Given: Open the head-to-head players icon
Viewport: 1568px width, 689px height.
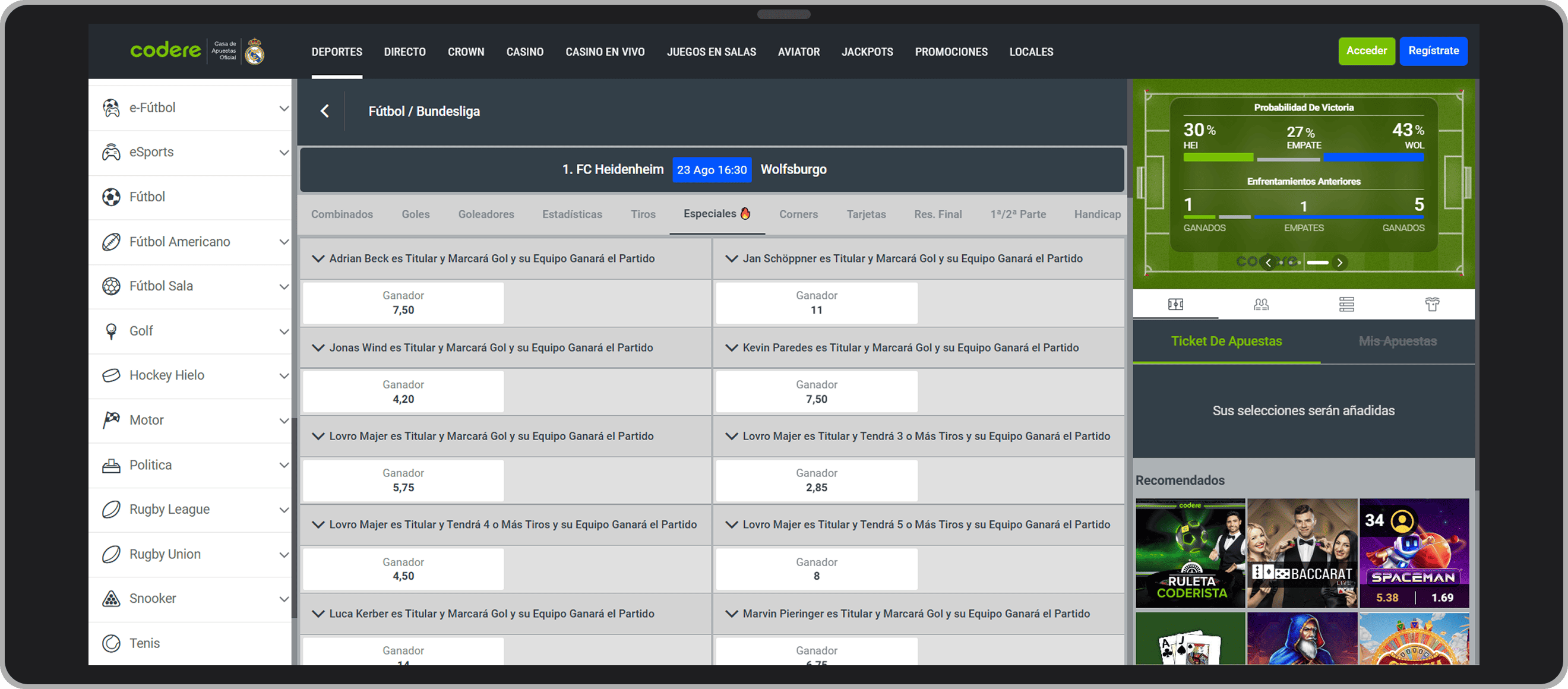Looking at the screenshot, I should 1261,304.
